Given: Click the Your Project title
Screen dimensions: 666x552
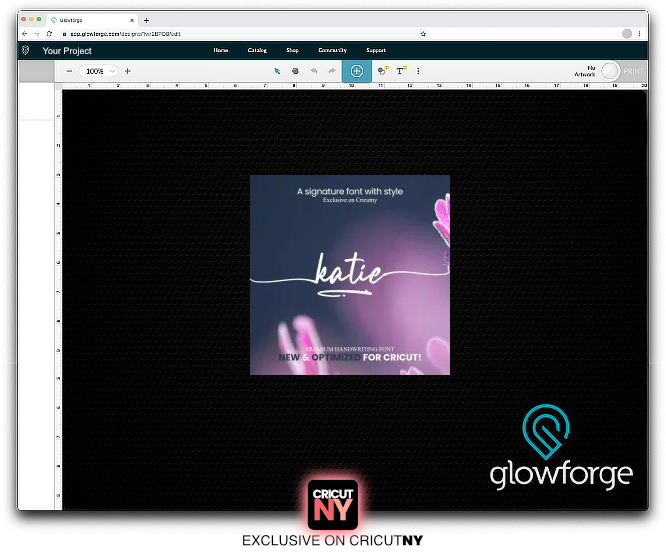Looking at the screenshot, I should pyautogui.click(x=67, y=51).
